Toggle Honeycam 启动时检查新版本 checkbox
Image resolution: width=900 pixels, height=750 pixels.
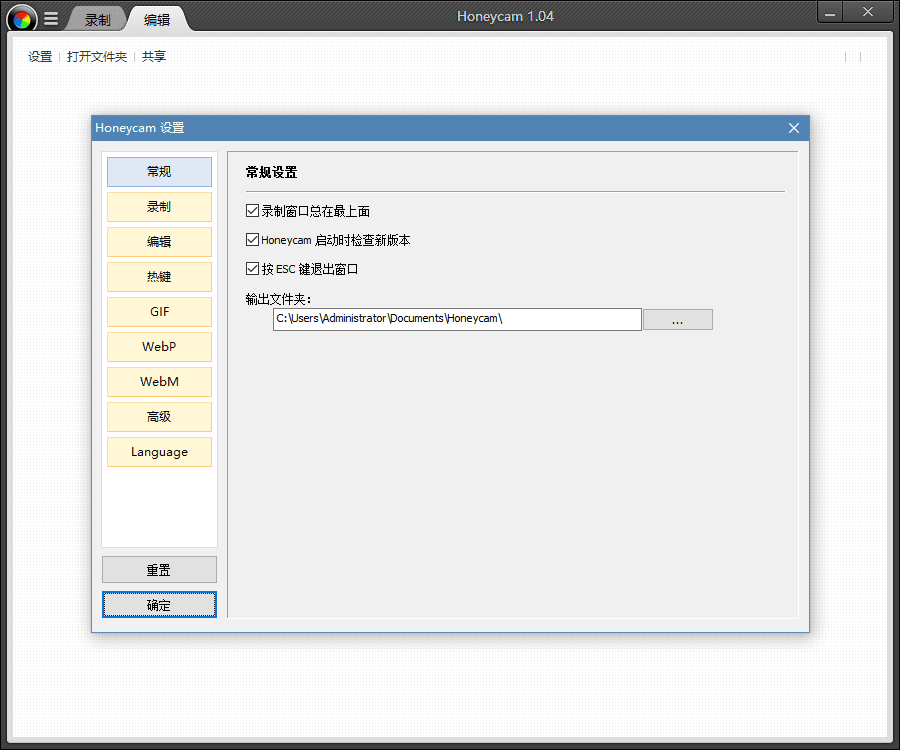tap(252, 239)
